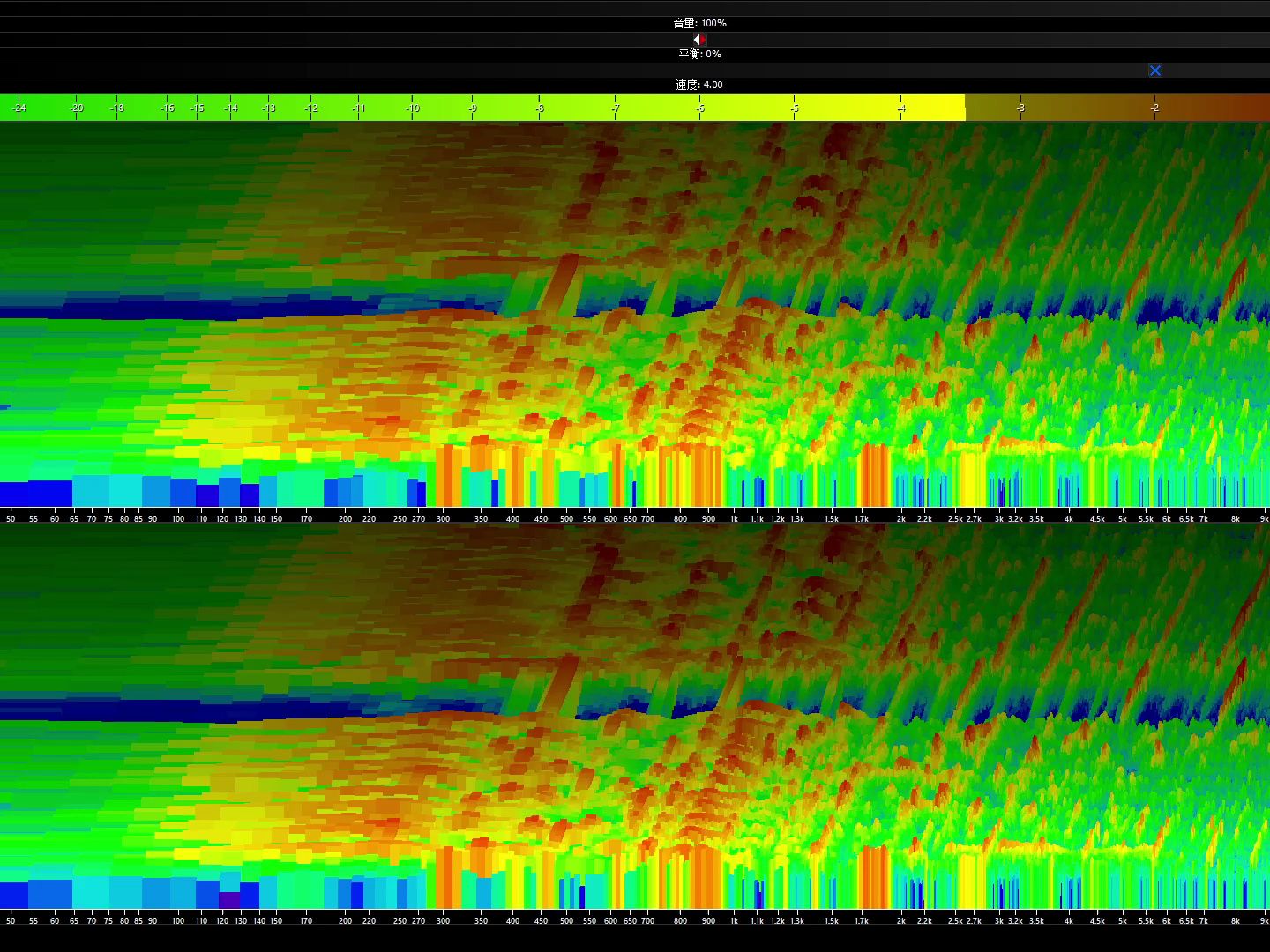Click the blue X speed slider handle

tap(1155, 71)
